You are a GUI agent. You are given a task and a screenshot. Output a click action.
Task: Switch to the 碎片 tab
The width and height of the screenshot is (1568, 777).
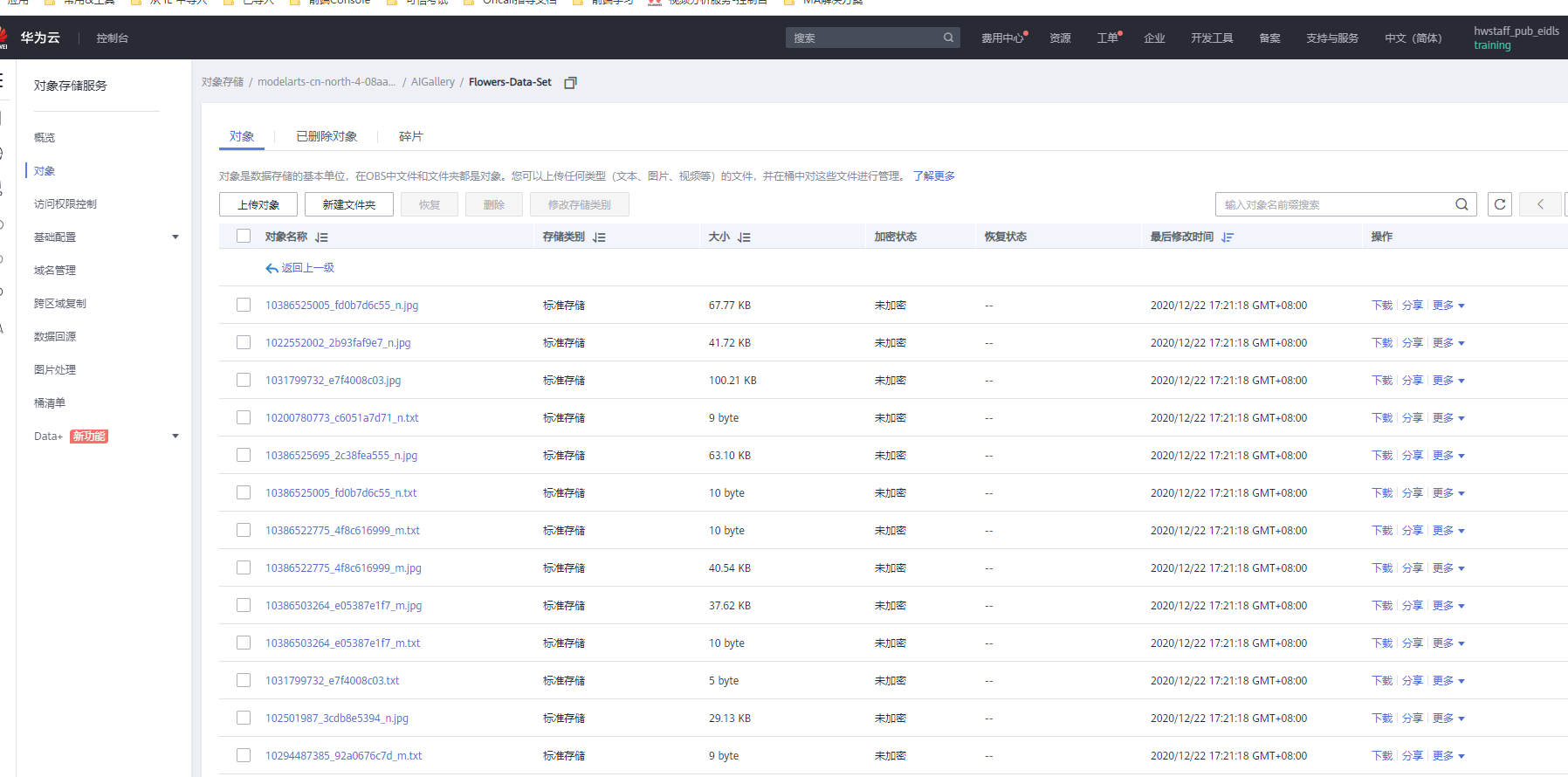click(410, 136)
